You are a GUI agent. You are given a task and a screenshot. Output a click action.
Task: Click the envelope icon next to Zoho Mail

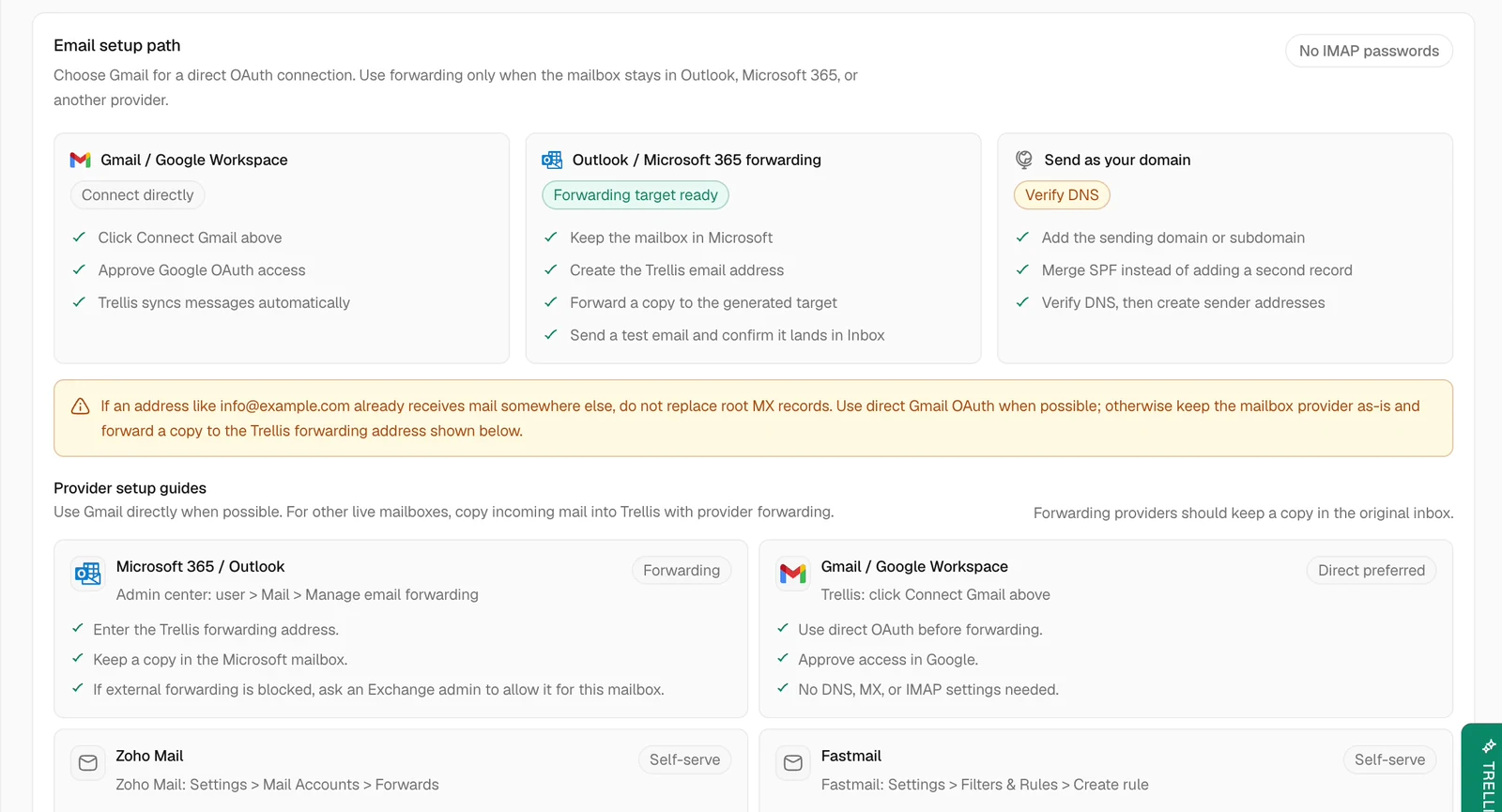[88, 763]
